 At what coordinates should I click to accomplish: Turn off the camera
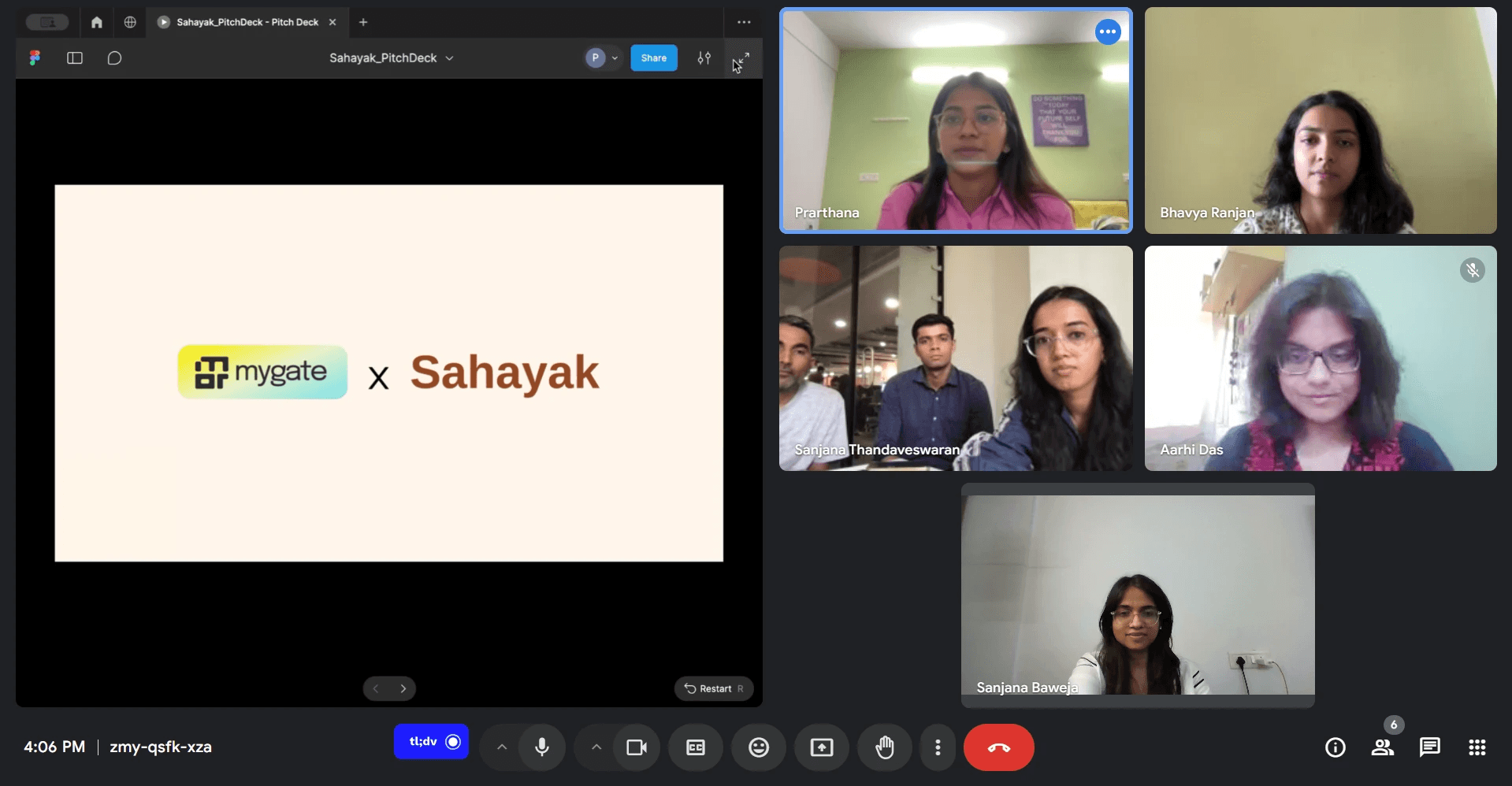tap(637, 747)
